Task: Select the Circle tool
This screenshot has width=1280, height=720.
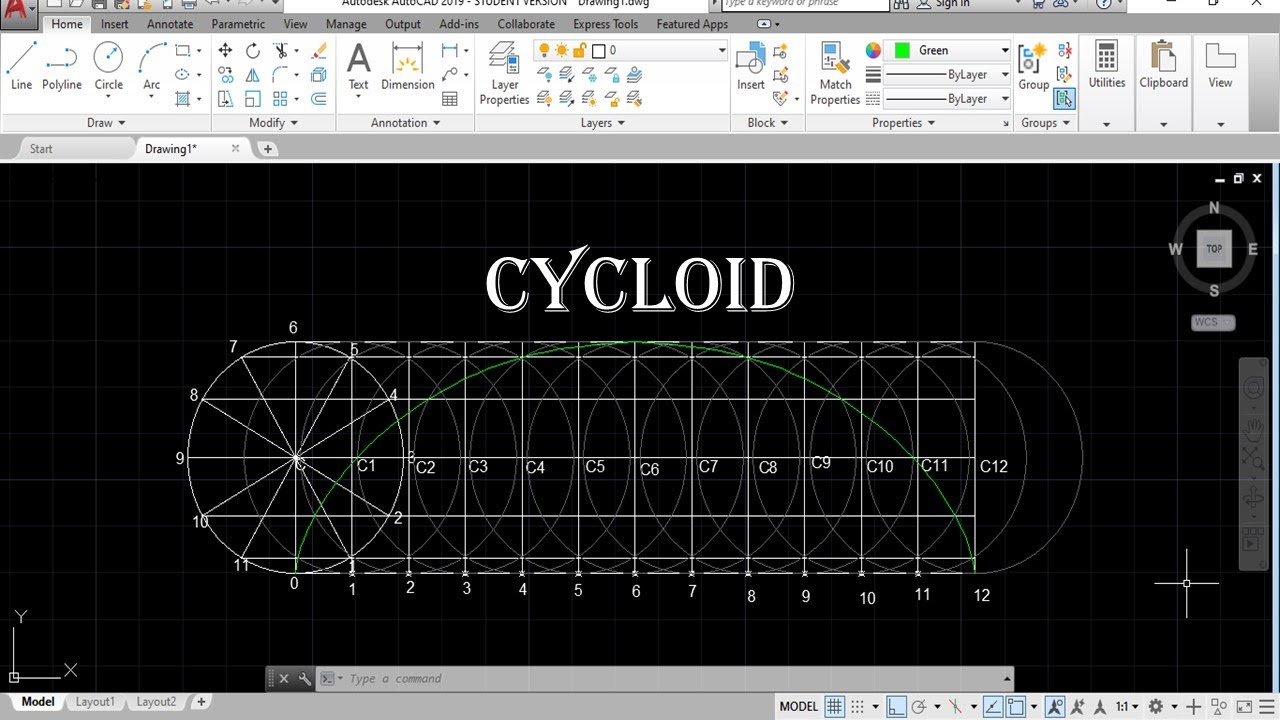Action: (109, 67)
